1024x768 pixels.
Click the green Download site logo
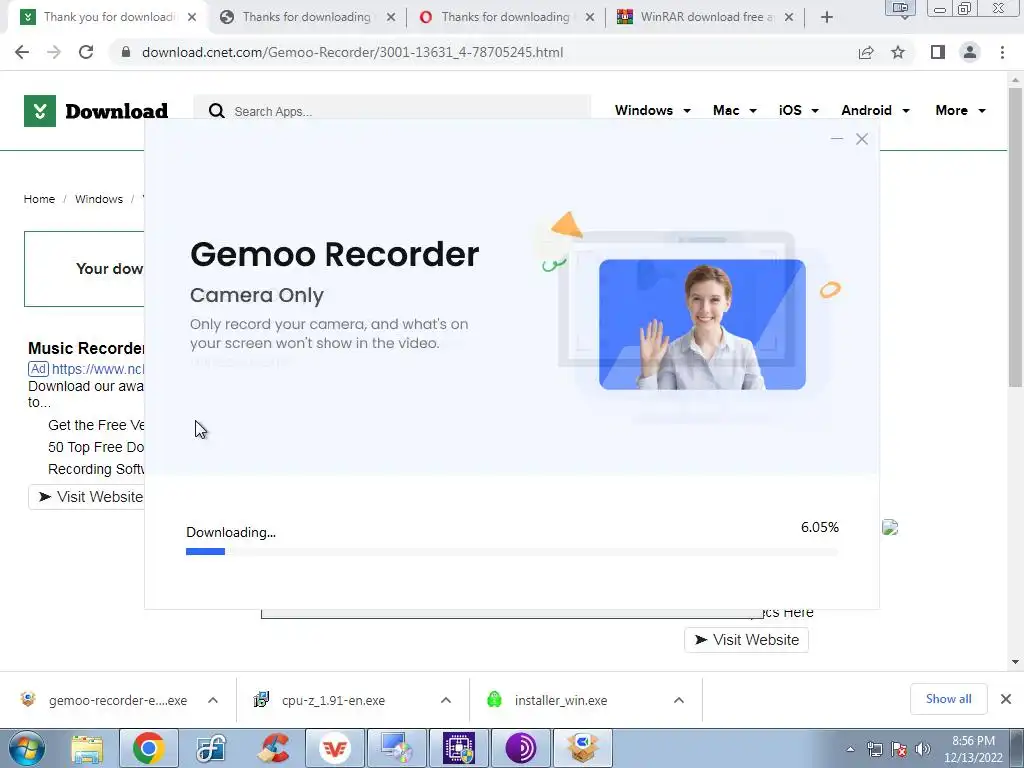point(96,111)
